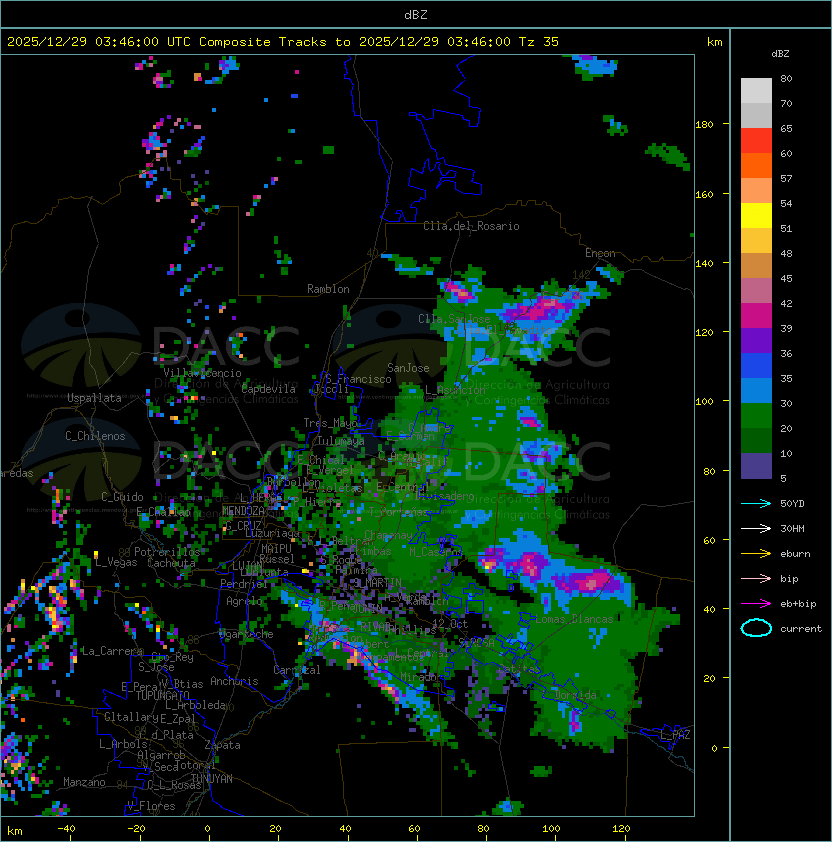Click the 180 km tick on vertical axis
The height and width of the screenshot is (842, 832).
[704, 125]
